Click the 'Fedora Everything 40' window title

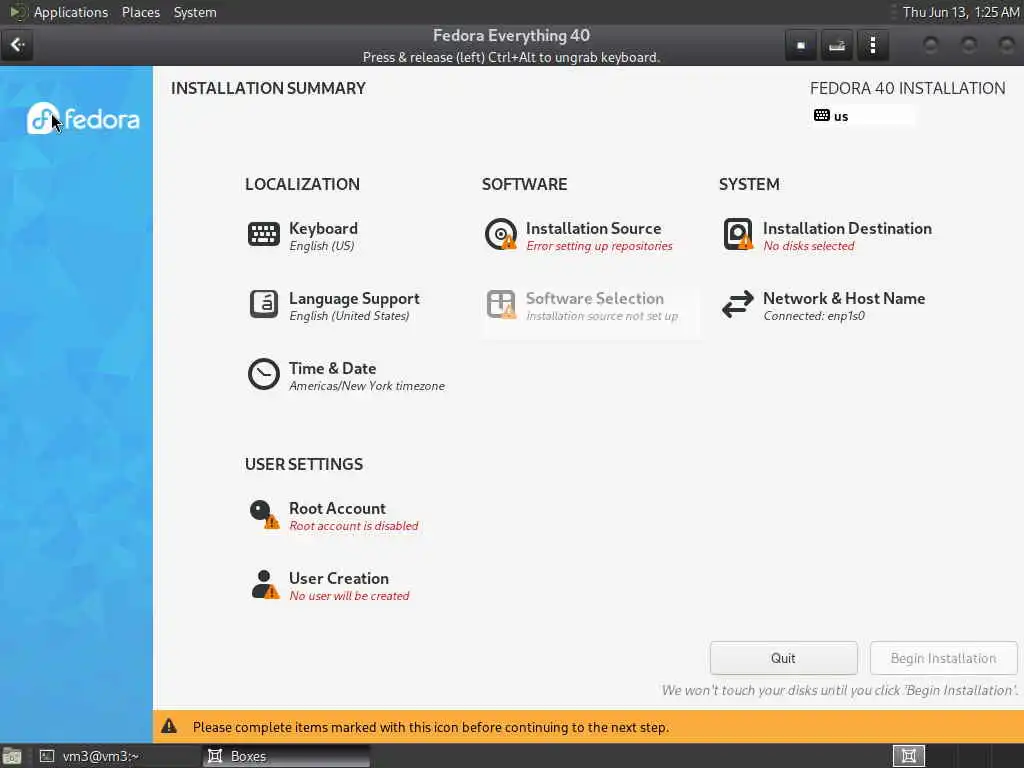click(x=511, y=35)
